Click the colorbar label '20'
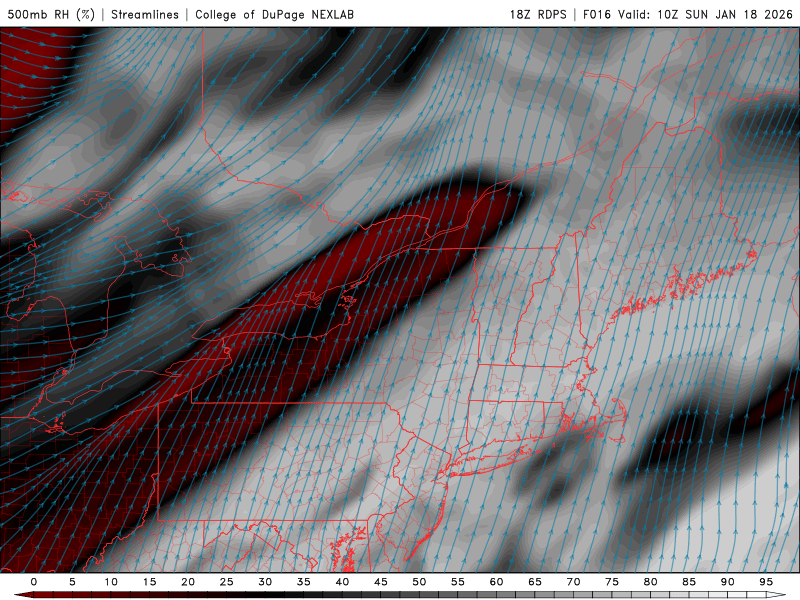 [188, 582]
